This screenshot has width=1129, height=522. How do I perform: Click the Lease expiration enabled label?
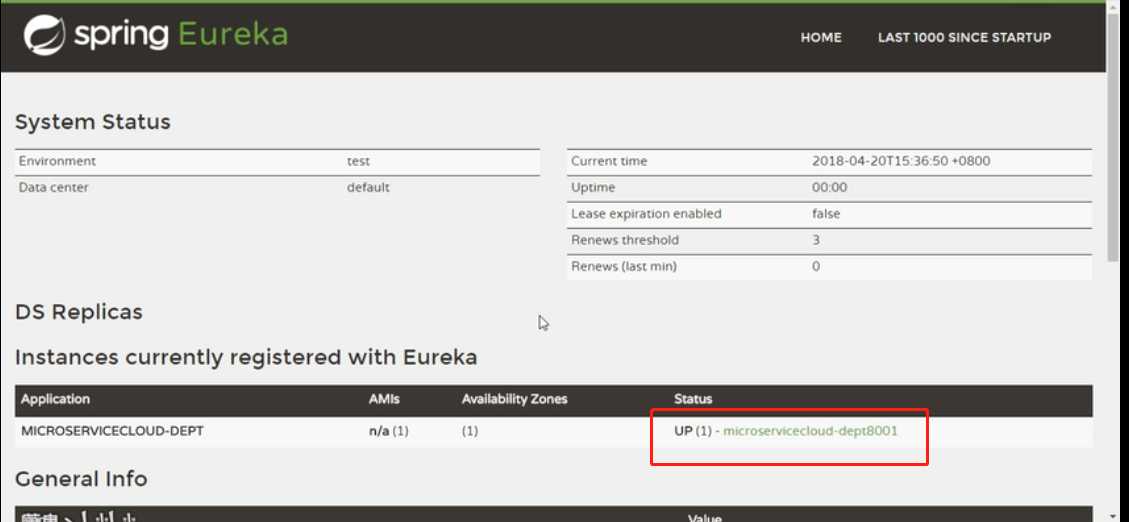pyautogui.click(x=646, y=214)
